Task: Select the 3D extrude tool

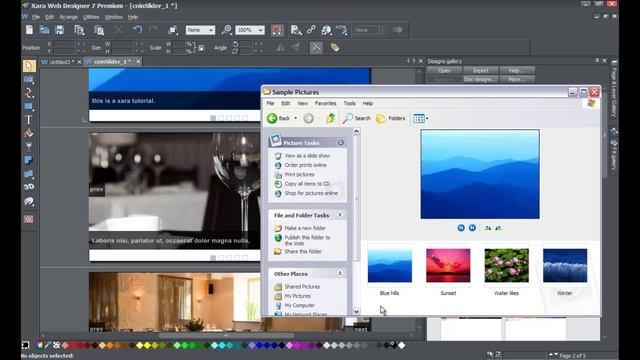Action: pyautogui.click(x=29, y=187)
